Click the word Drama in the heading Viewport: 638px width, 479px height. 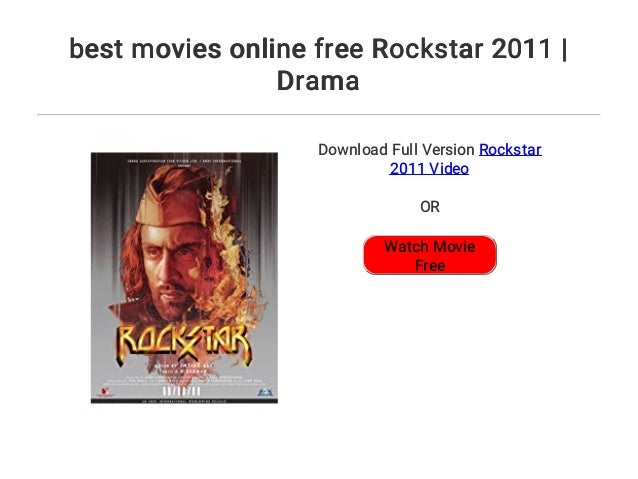pyautogui.click(x=318, y=81)
